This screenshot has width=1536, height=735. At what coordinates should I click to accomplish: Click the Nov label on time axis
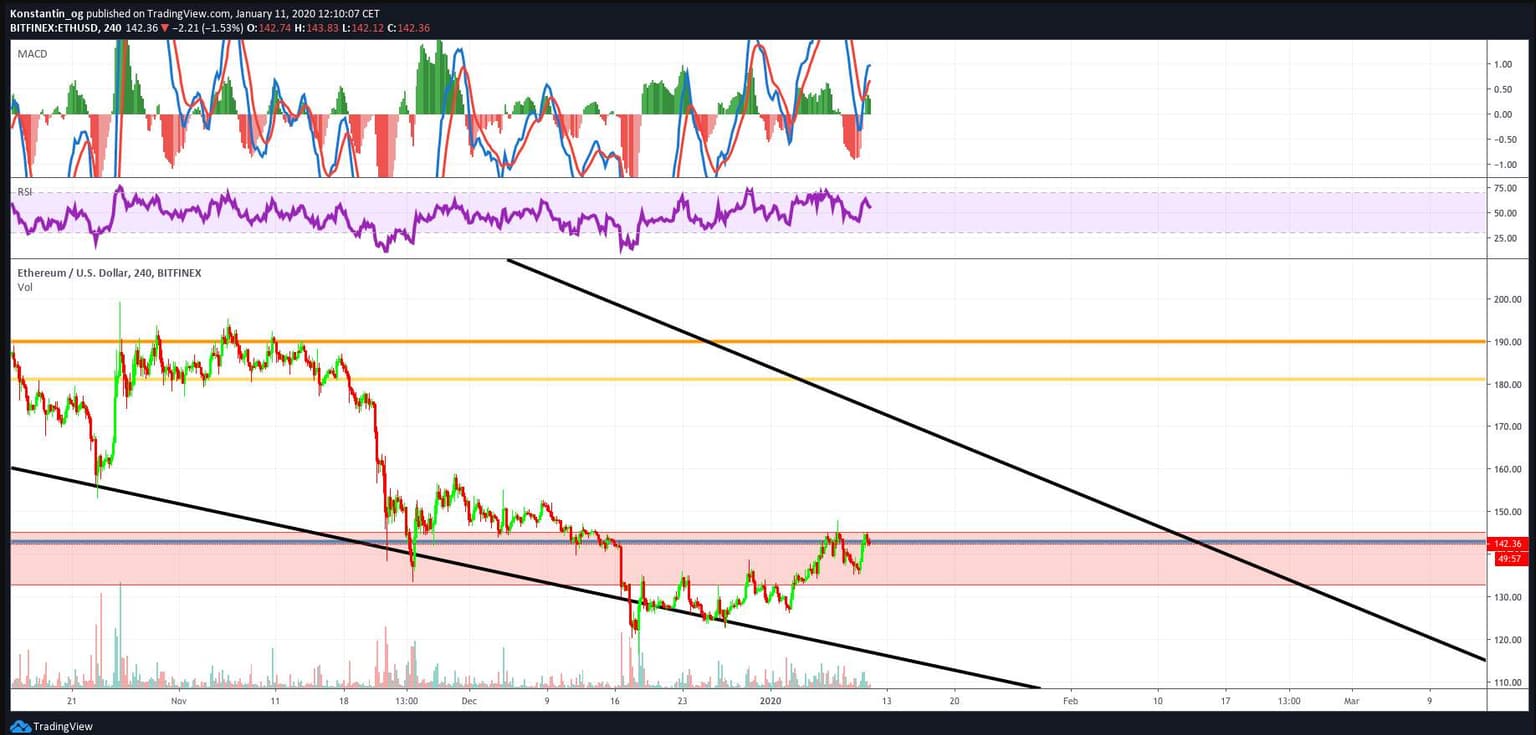coord(178,701)
